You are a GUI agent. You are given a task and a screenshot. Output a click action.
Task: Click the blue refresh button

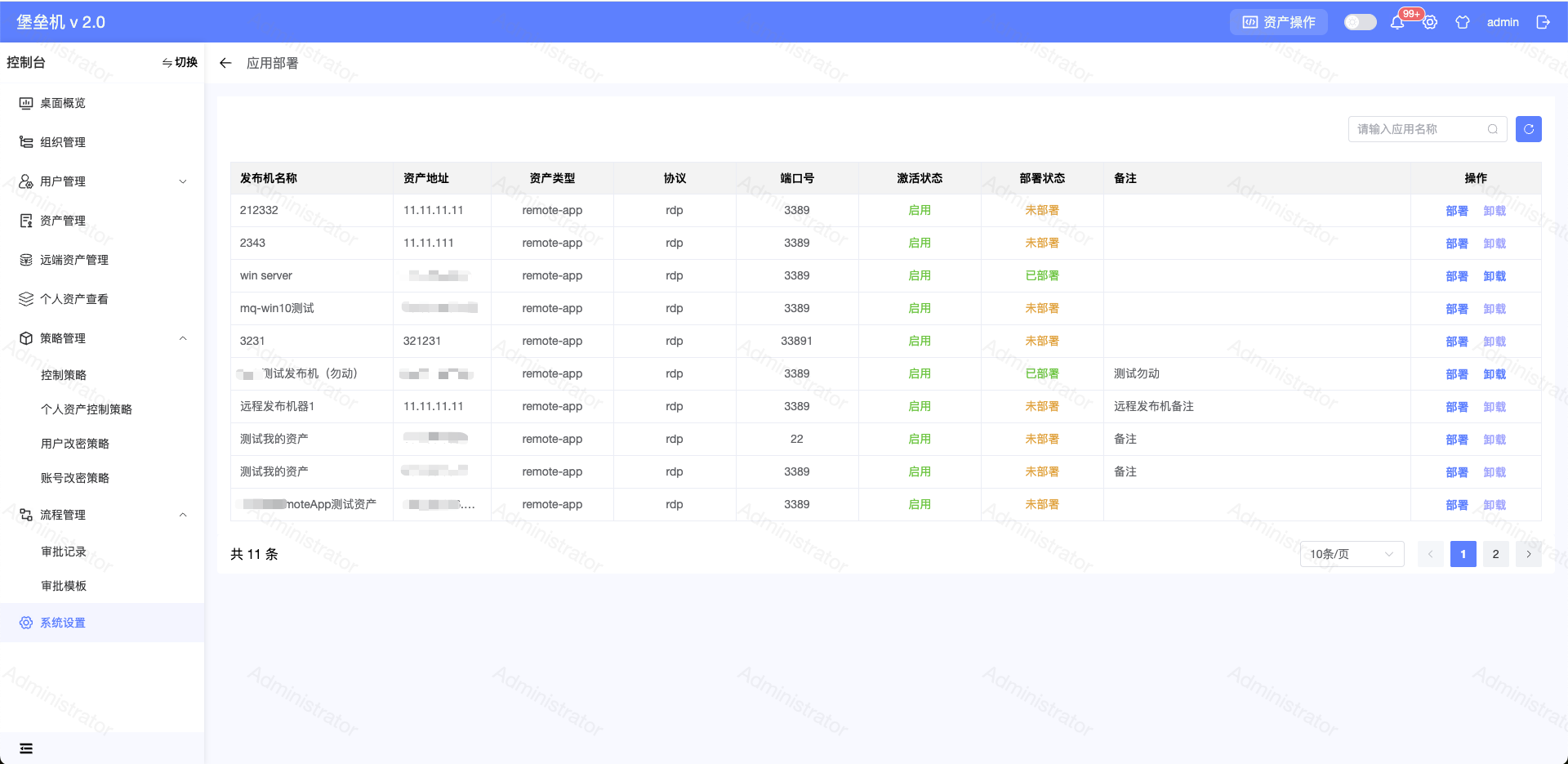tap(1529, 129)
